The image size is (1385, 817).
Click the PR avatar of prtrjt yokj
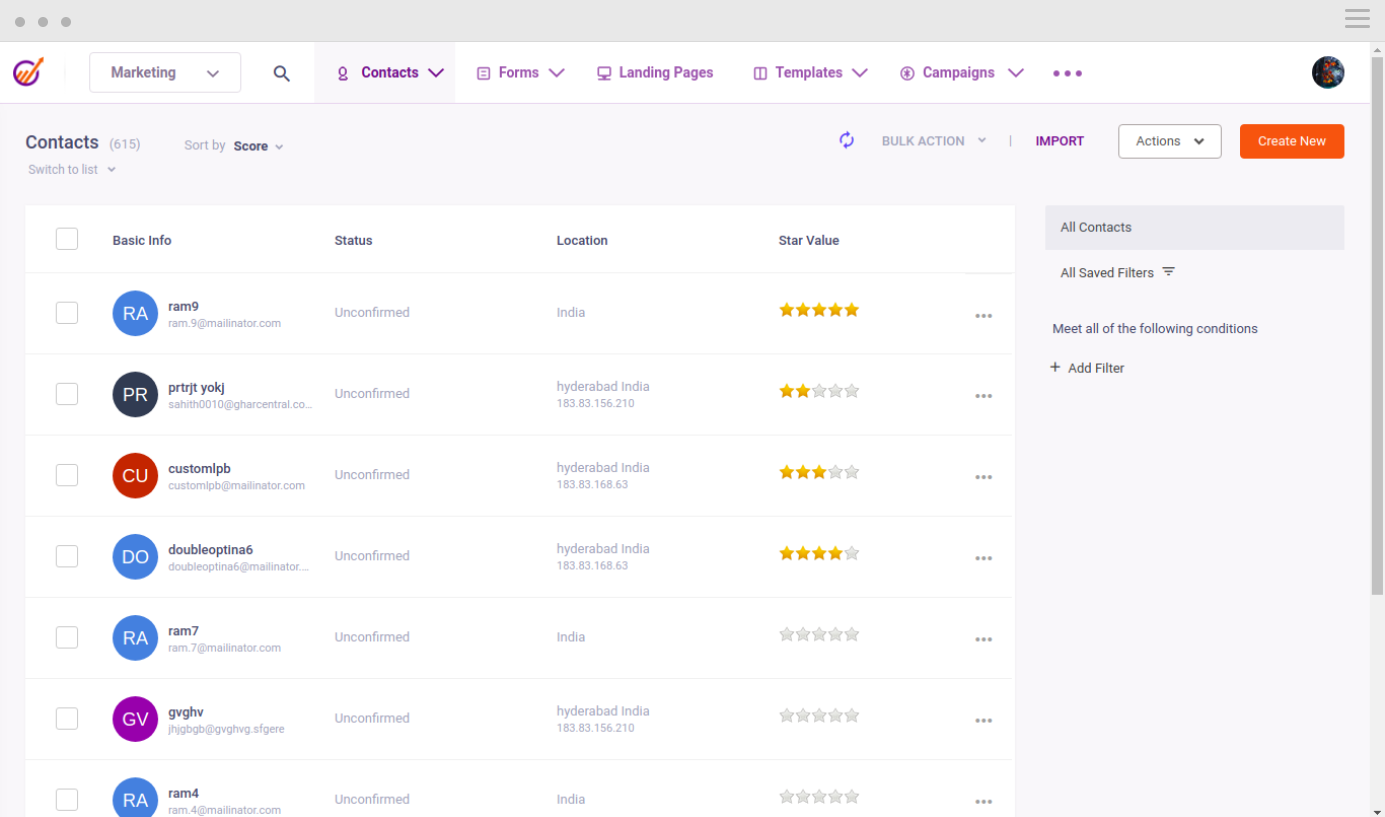click(x=135, y=395)
